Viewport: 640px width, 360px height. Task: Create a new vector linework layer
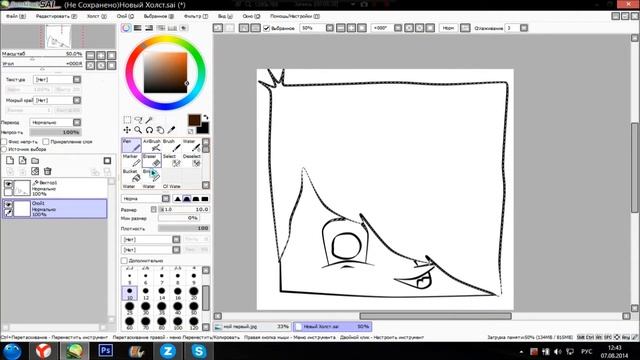click(22, 160)
